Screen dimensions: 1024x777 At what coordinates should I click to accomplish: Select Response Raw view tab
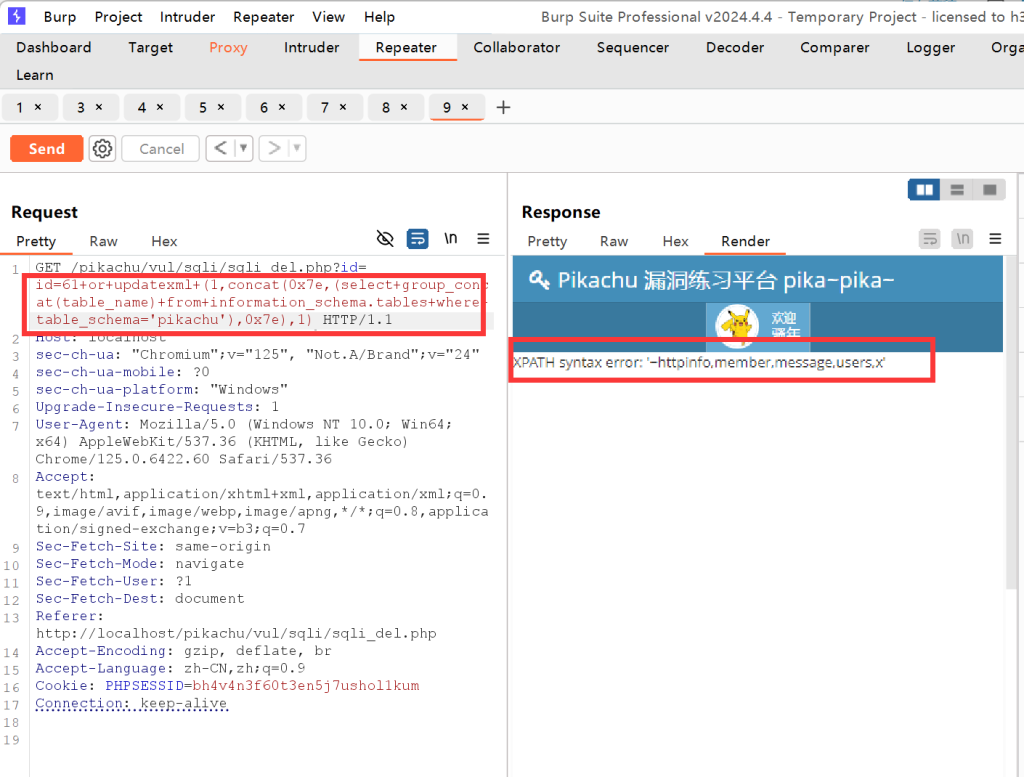coord(614,242)
